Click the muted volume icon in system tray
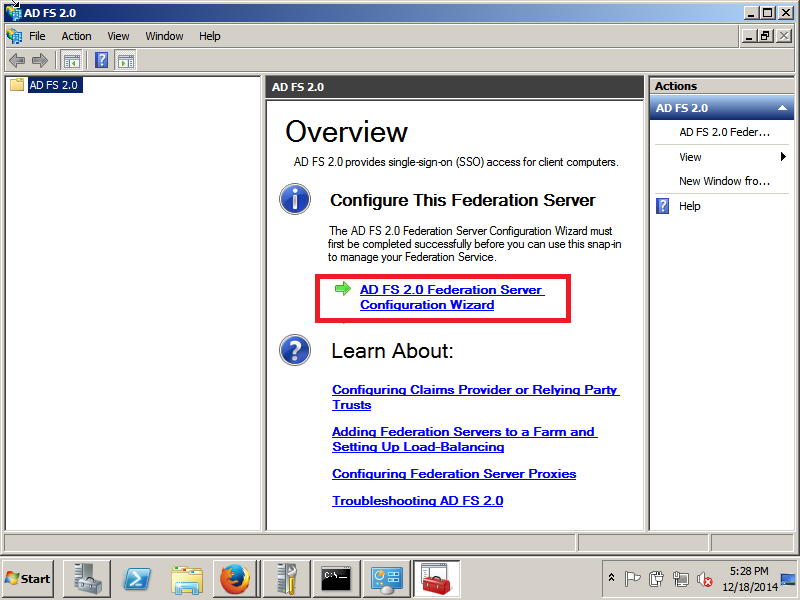Viewport: 800px width, 600px height. point(704,579)
